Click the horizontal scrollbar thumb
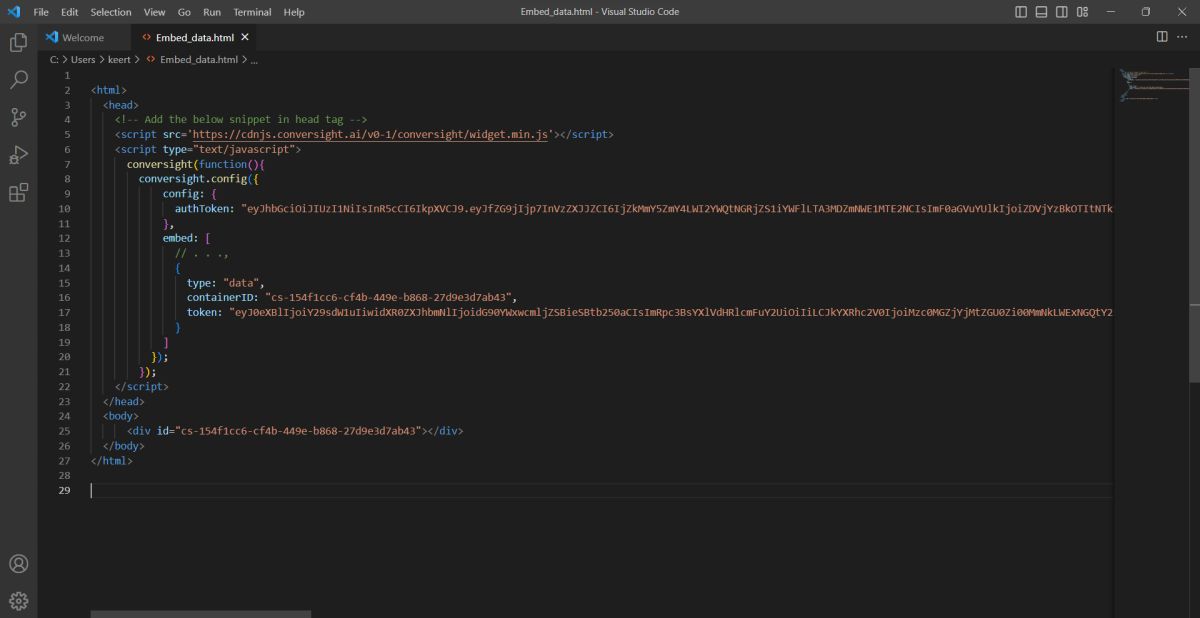The image size is (1200, 618). point(201,614)
